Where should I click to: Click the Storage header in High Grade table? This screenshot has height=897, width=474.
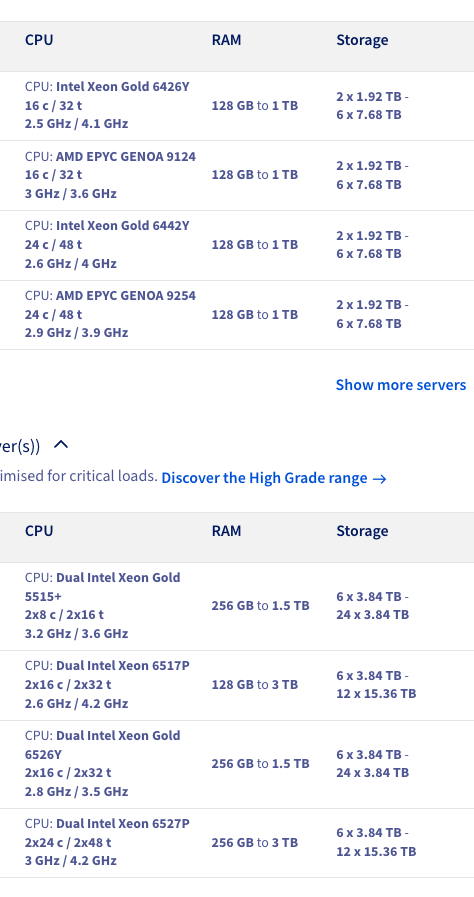point(363,531)
